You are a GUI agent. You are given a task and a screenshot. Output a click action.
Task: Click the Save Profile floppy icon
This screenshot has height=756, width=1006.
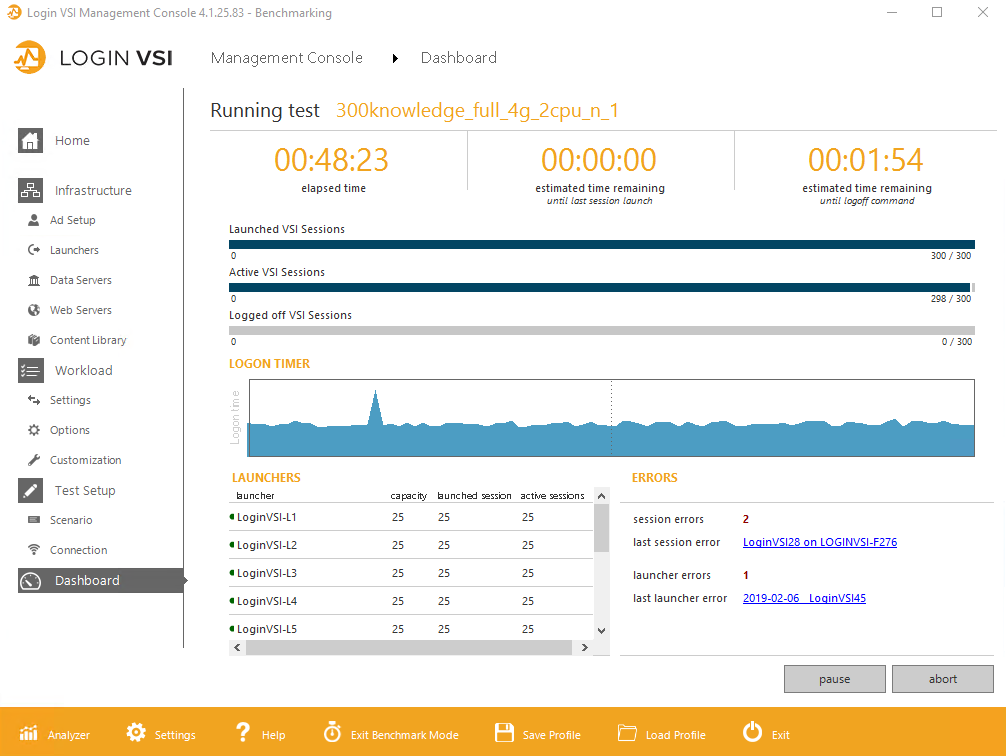tap(504, 732)
